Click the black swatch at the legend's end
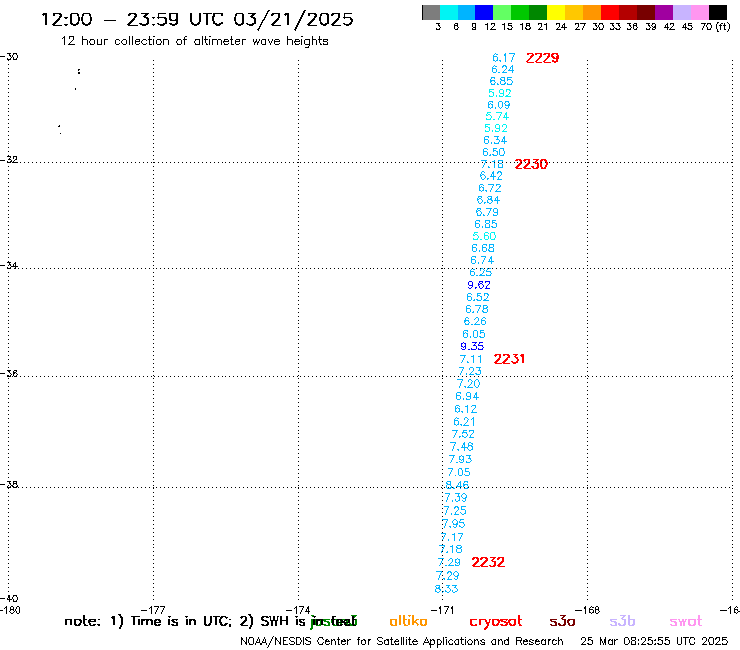This screenshot has width=740, height=650. point(717,12)
